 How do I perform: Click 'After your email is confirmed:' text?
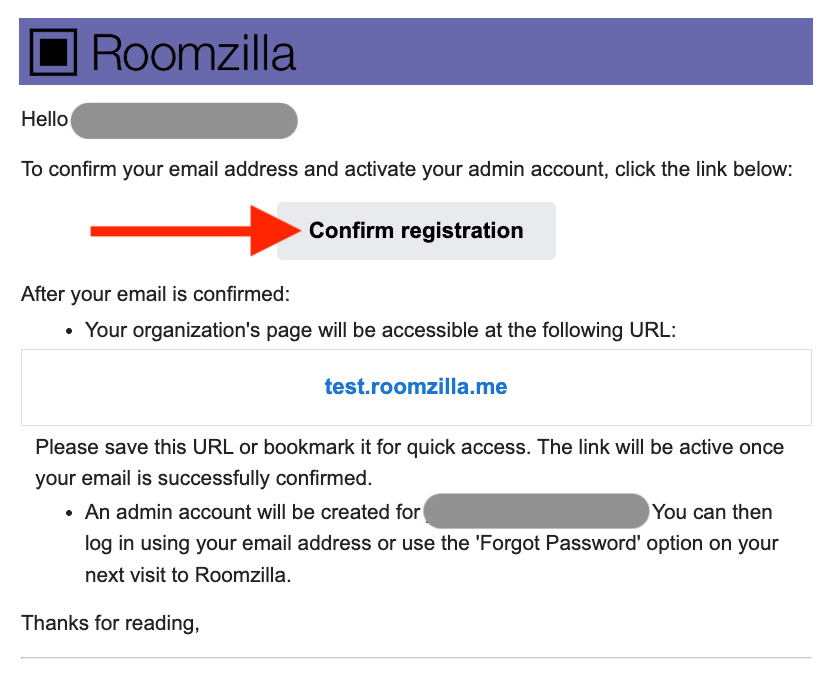click(155, 295)
